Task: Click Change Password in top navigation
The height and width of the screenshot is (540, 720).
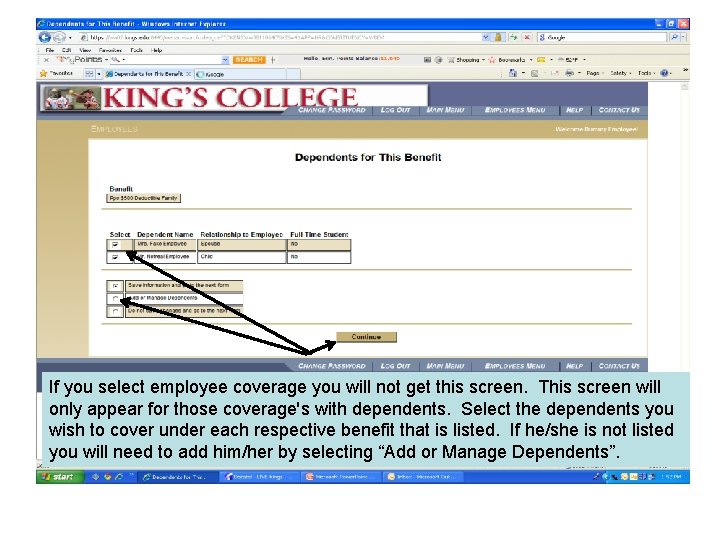Action: click(x=332, y=110)
